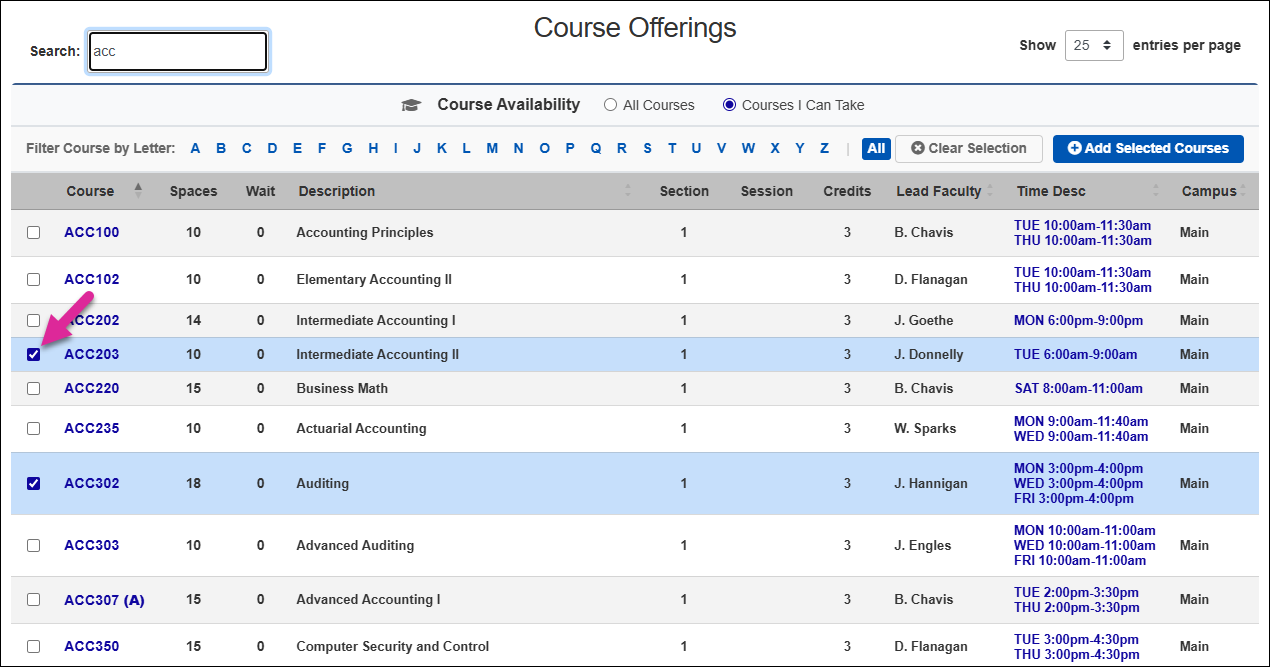Open the entries per page dropdown
The width and height of the screenshot is (1270, 667).
(x=1094, y=45)
